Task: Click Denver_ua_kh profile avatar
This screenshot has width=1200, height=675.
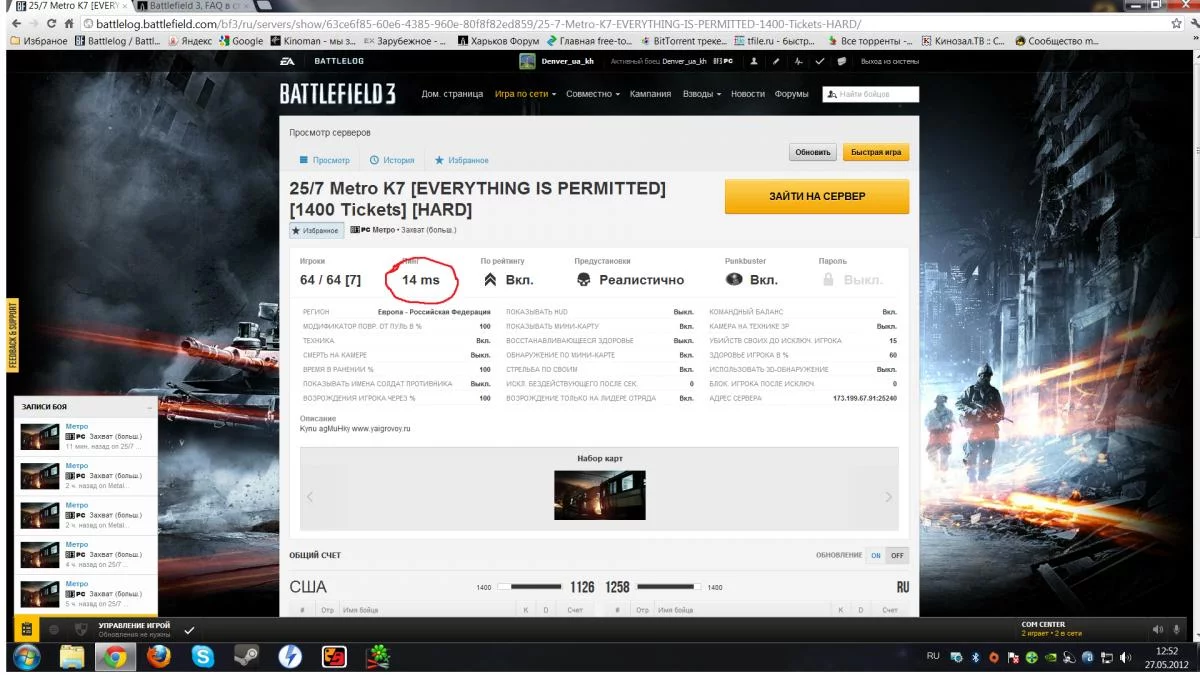Action: coord(527,61)
